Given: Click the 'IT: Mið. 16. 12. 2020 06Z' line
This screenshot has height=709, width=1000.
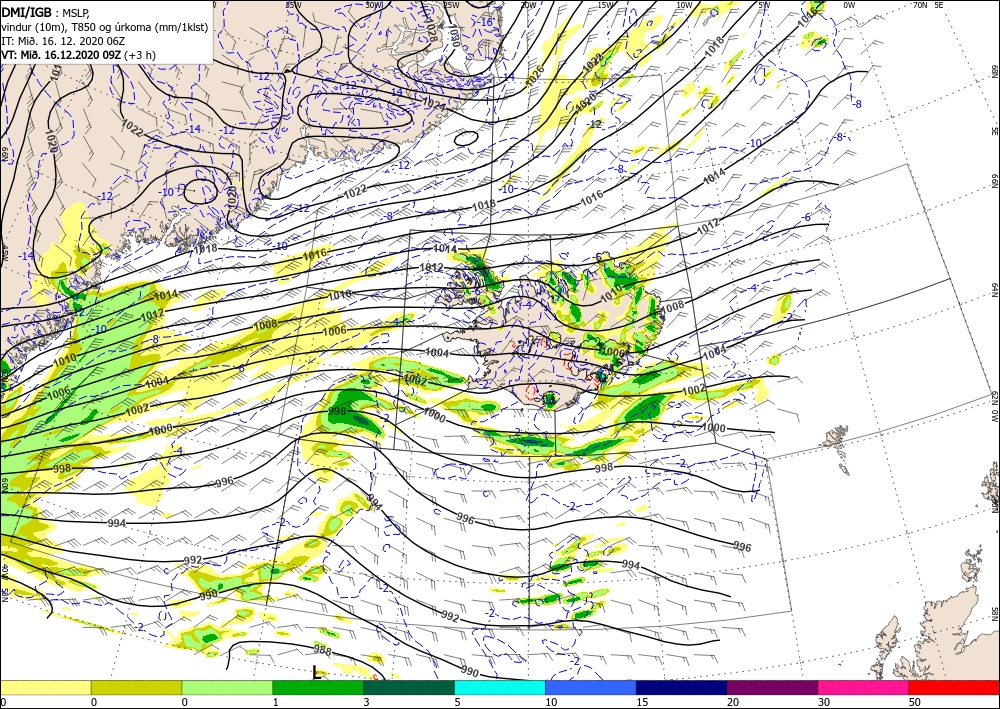Looking at the screenshot, I should click(x=63, y=40).
